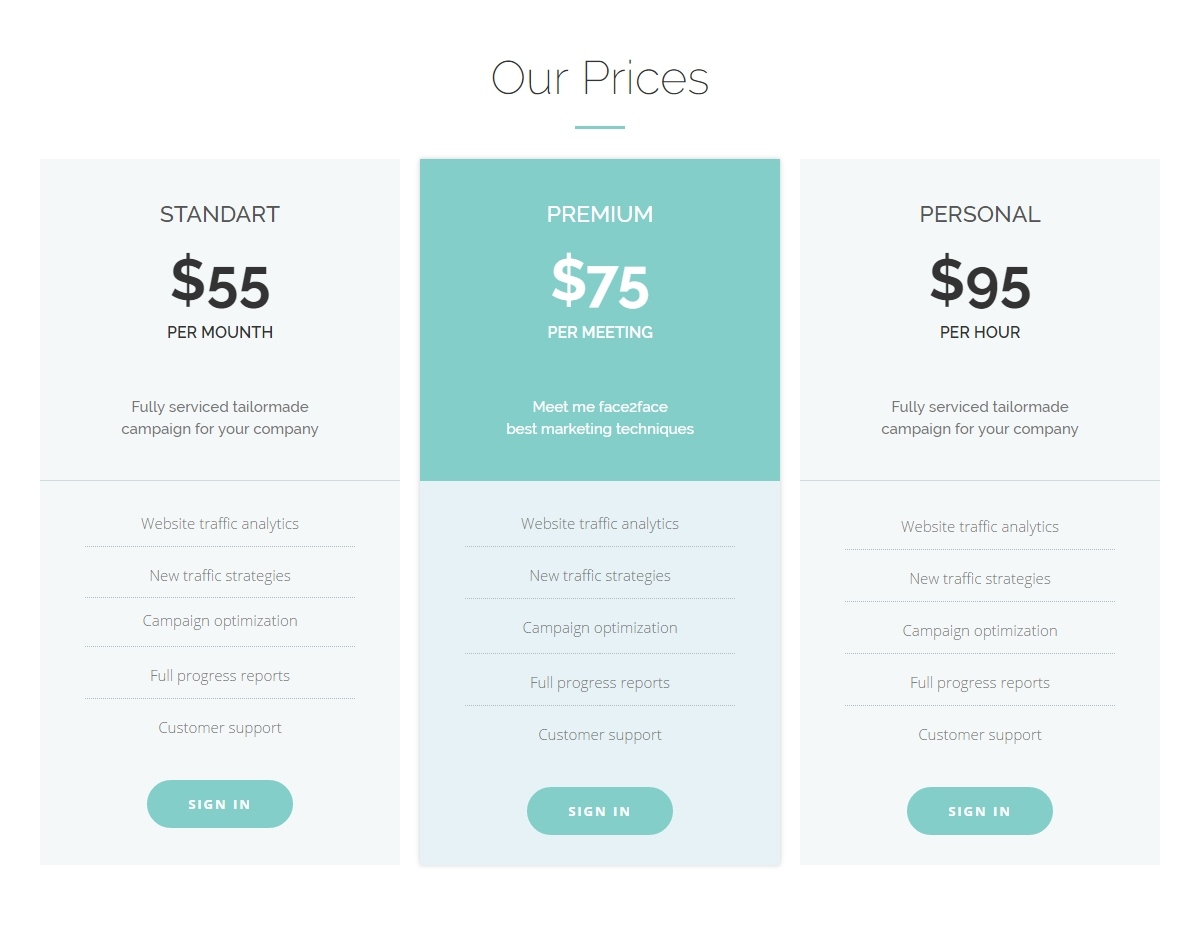Sign in to the Personal plan
This screenshot has height=925, width=1200.
point(980,811)
